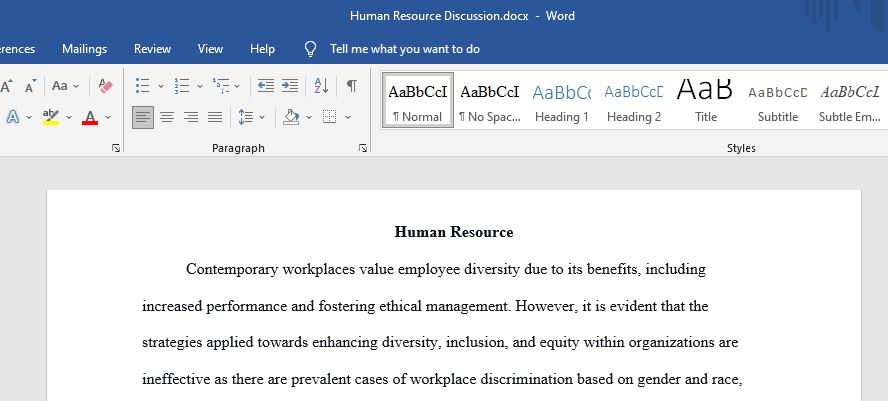Expand the Change Case dropdown arrow
This screenshot has width=888, height=401.
click(76, 87)
